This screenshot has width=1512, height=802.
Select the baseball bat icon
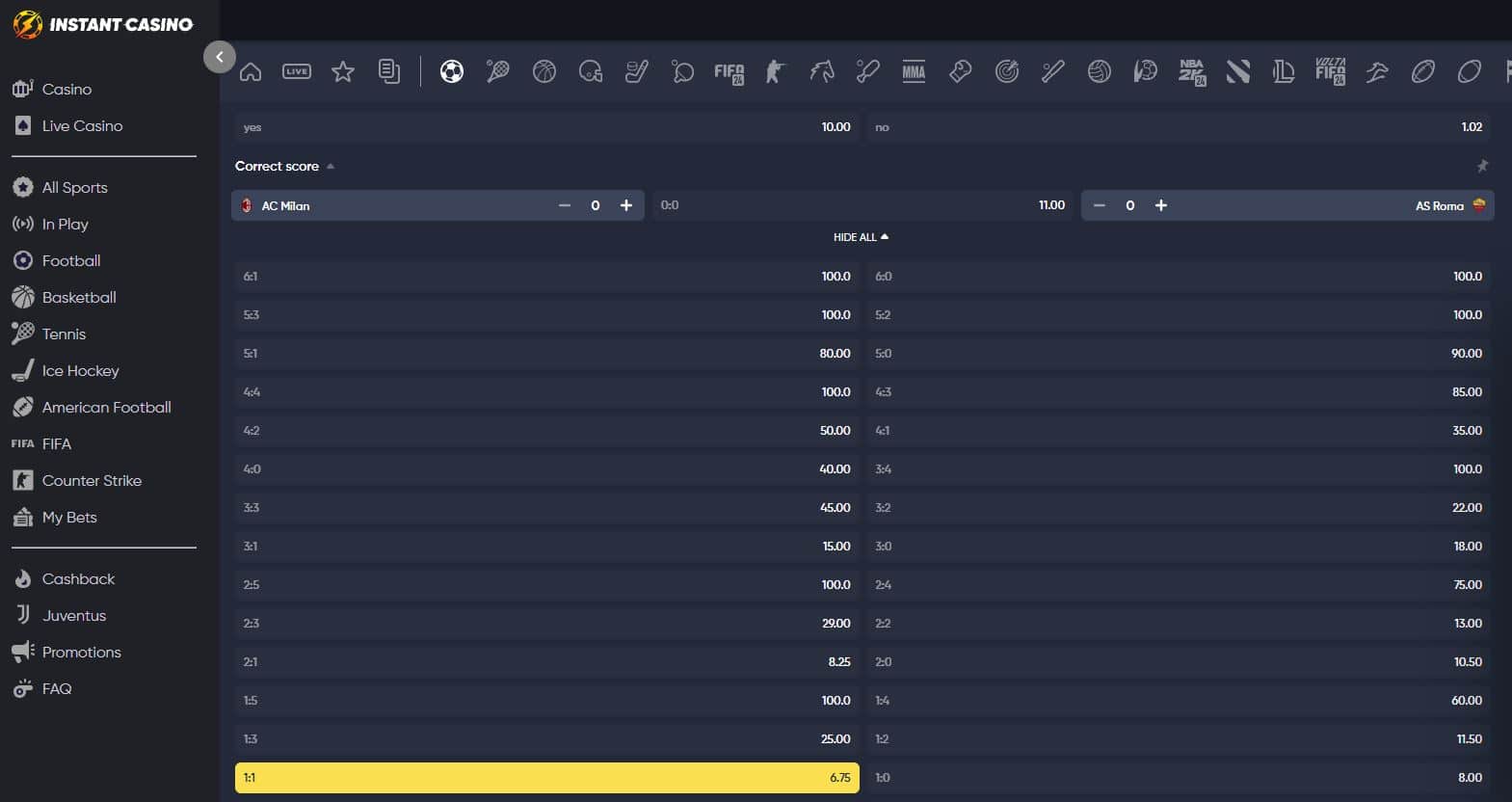pos(1053,71)
